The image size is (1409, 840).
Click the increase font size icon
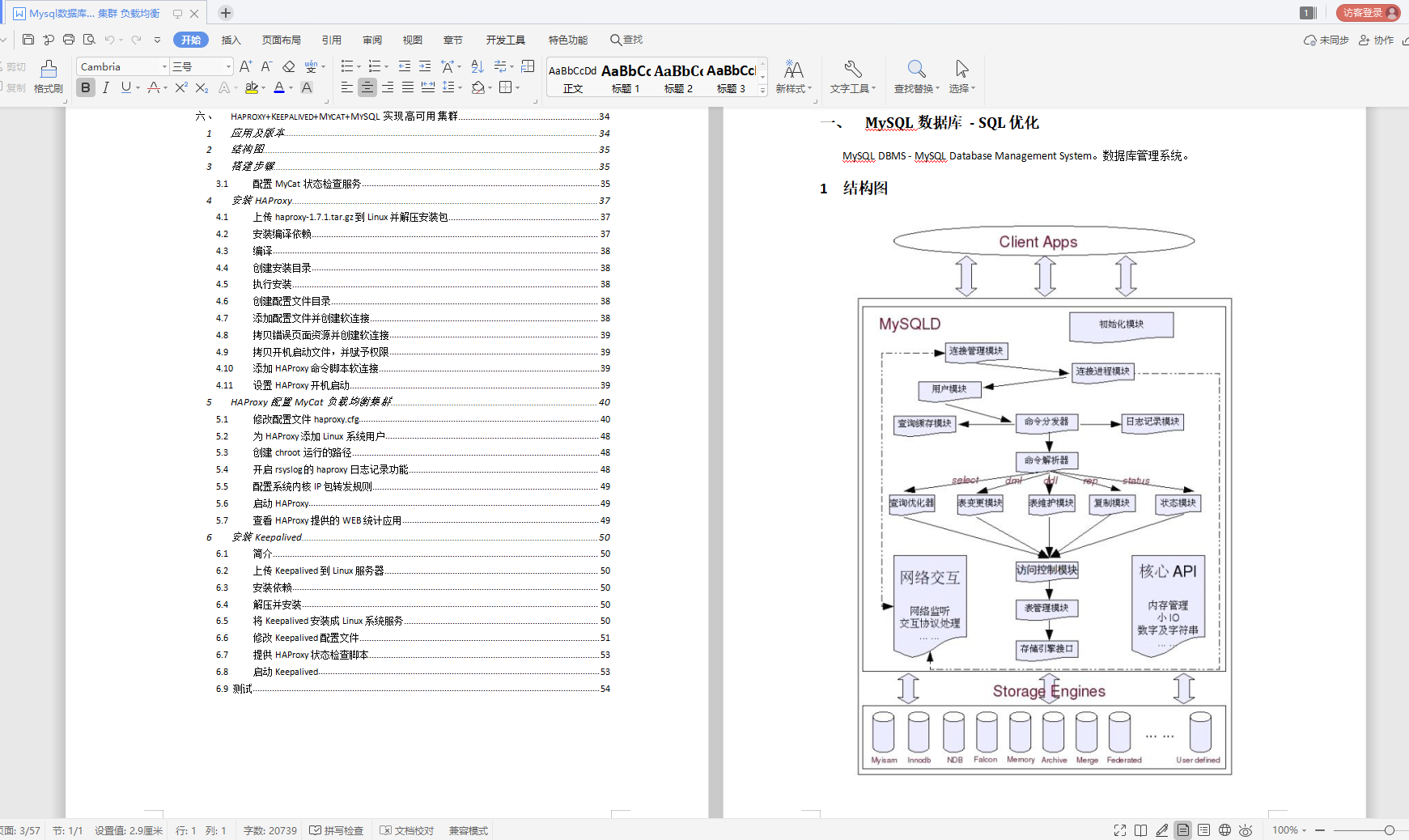[x=246, y=66]
